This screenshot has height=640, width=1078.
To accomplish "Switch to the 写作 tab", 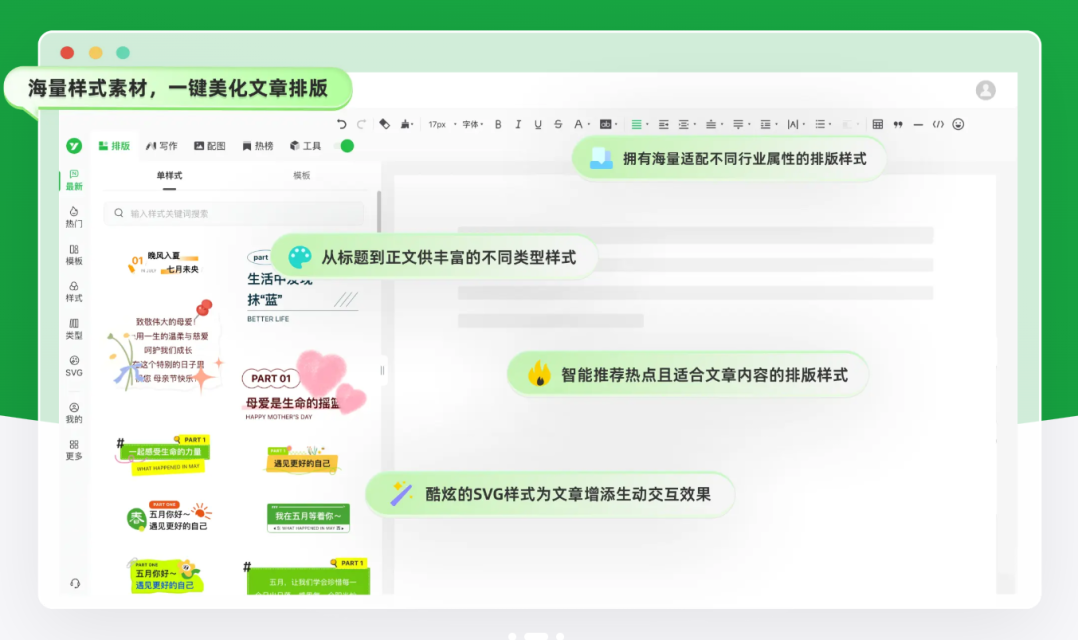I will (161, 146).
